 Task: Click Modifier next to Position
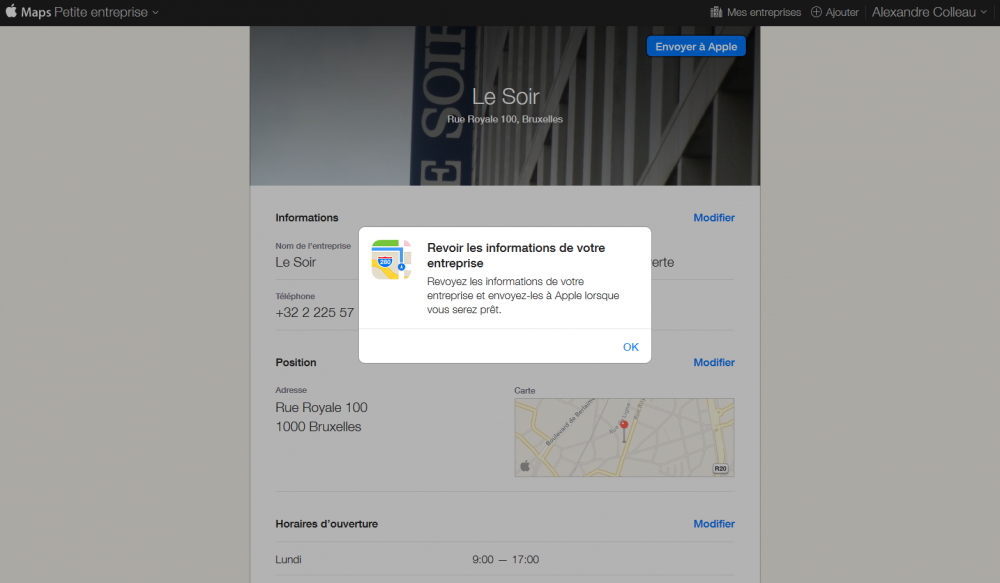[714, 362]
